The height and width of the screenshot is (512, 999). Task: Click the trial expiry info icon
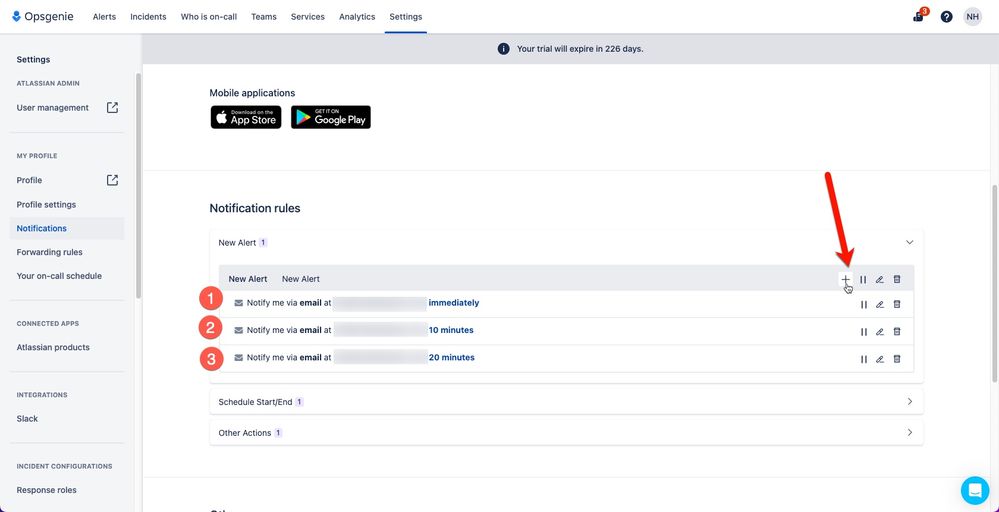point(503,49)
